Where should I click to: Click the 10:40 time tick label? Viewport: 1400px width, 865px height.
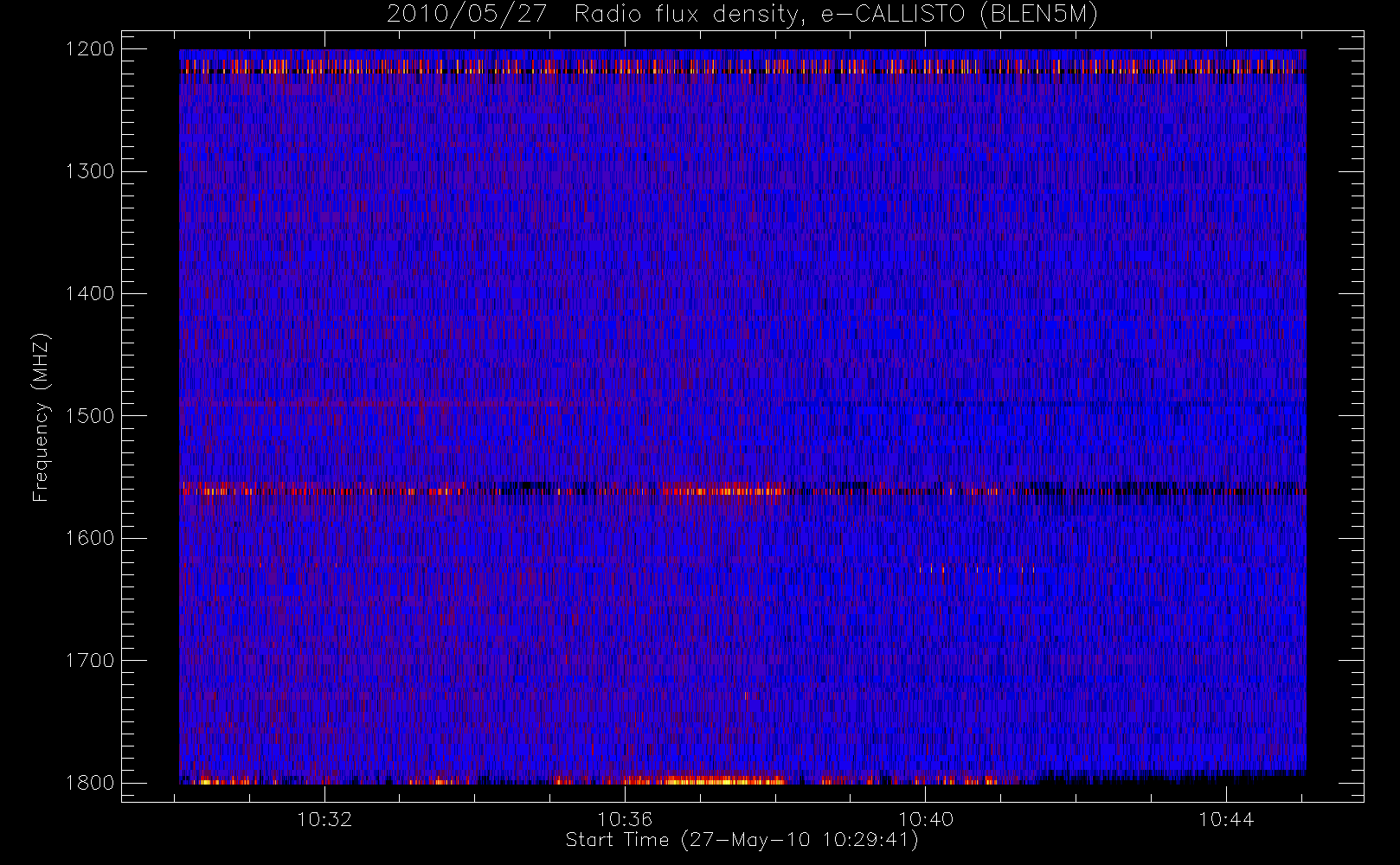click(x=926, y=819)
